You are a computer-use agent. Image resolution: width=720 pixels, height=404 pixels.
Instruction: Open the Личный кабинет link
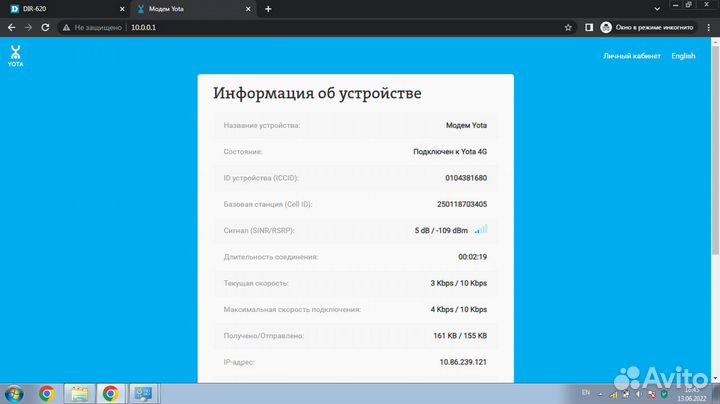(x=632, y=56)
